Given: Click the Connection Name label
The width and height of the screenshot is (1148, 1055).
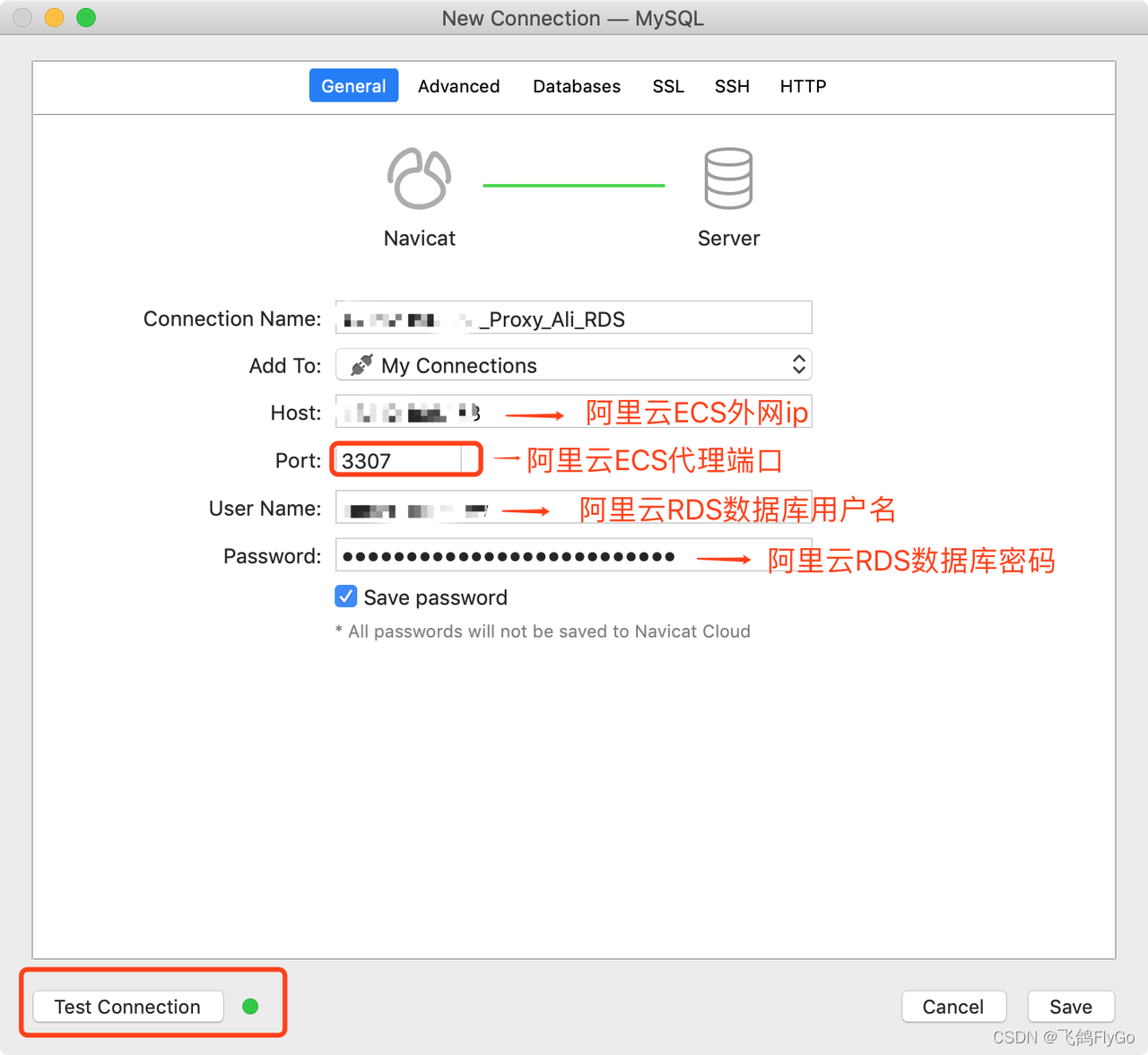Looking at the screenshot, I should point(232,318).
